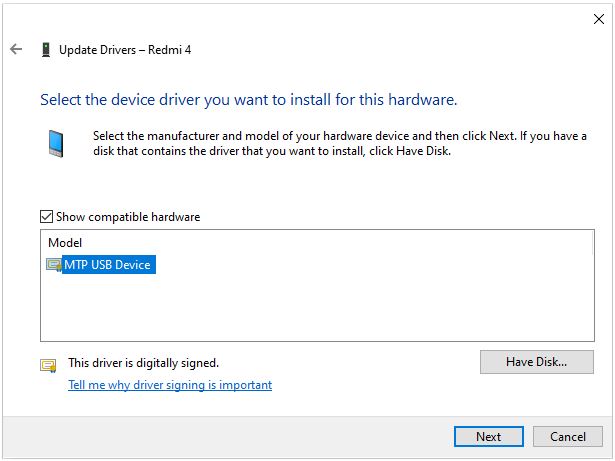Click the phone hardware icon beside the instructions

click(x=58, y=144)
